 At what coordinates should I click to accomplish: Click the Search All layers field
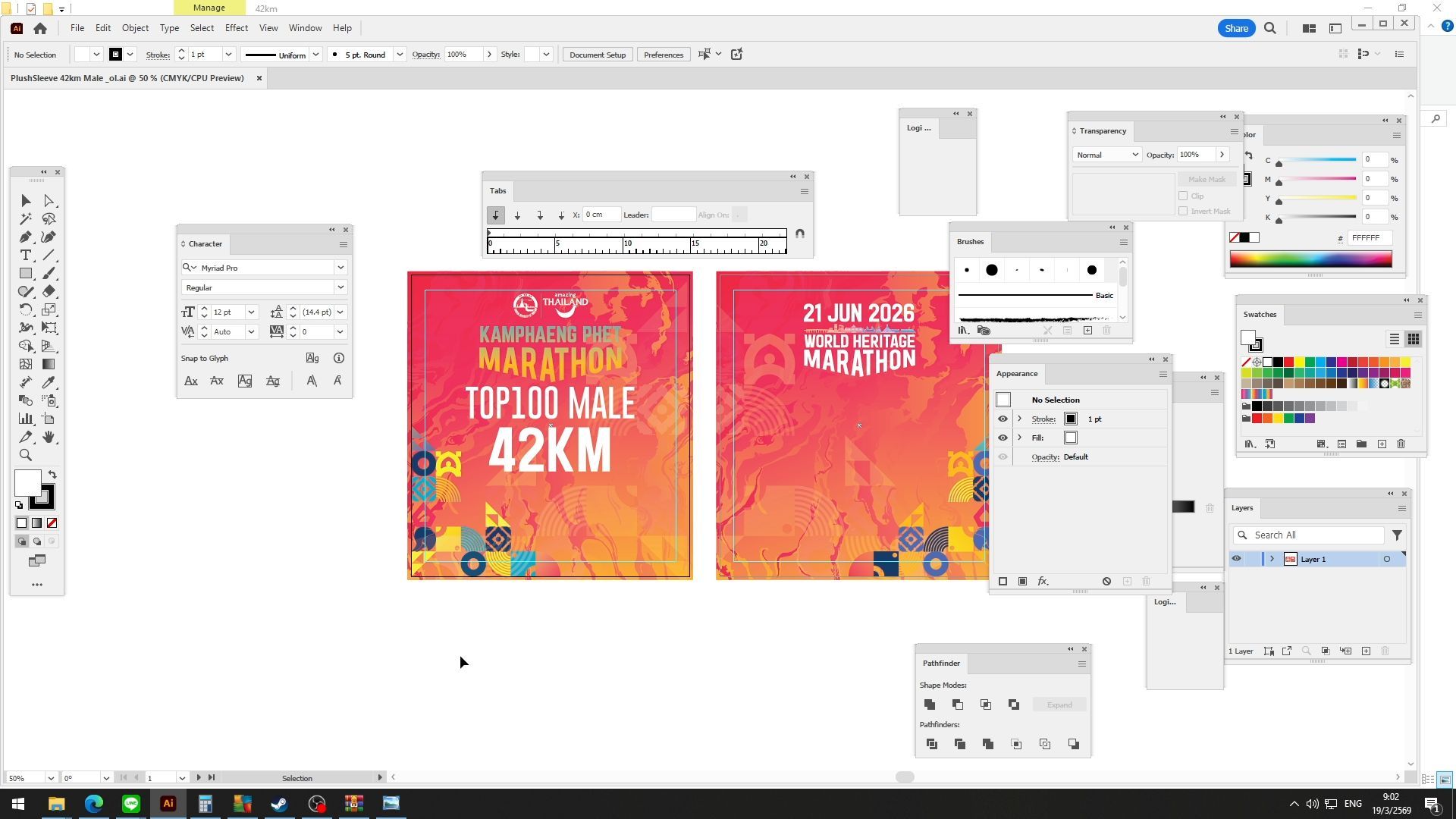(x=1316, y=535)
